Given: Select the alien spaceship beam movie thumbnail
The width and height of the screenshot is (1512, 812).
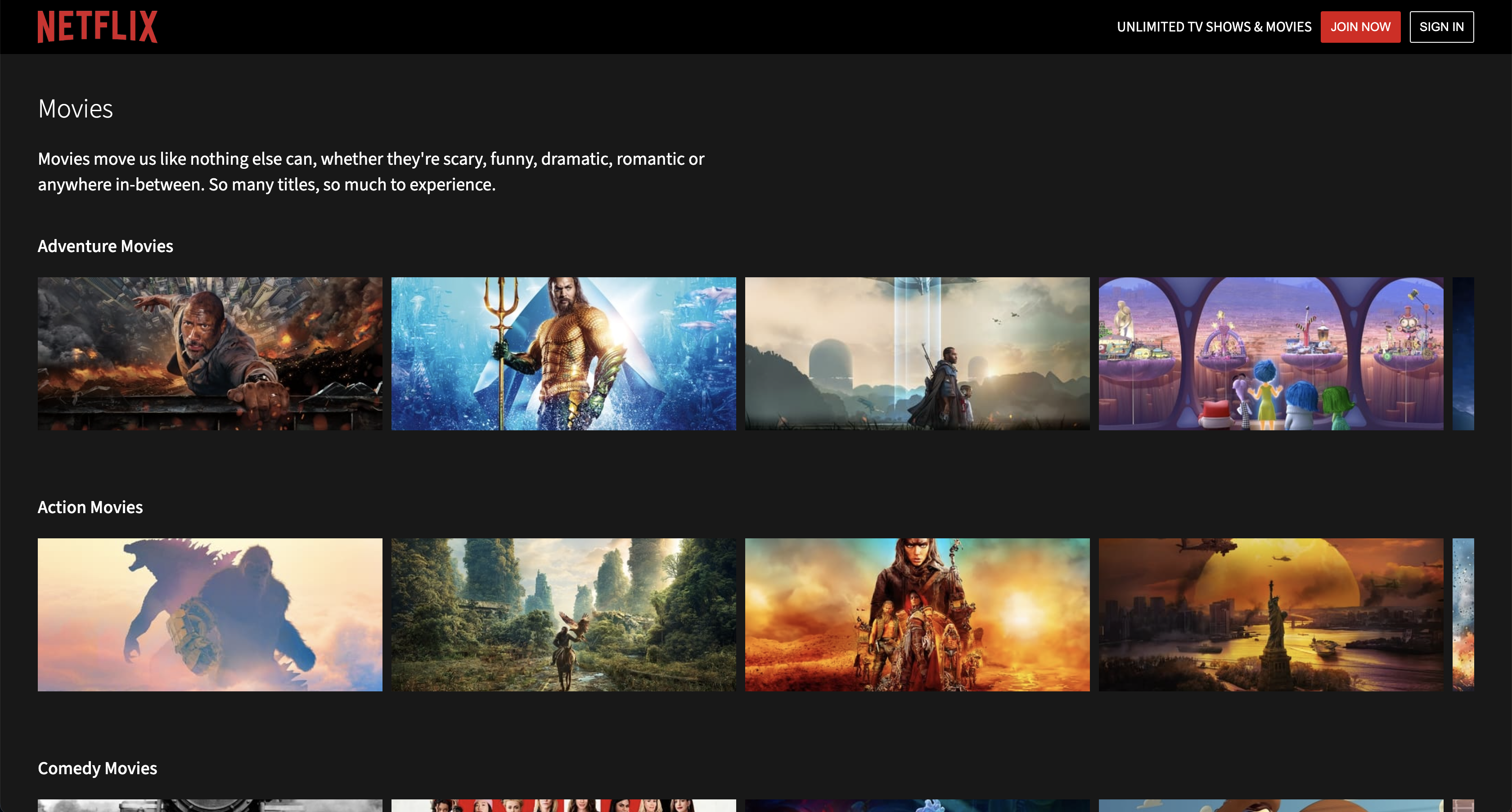Looking at the screenshot, I should [x=917, y=353].
